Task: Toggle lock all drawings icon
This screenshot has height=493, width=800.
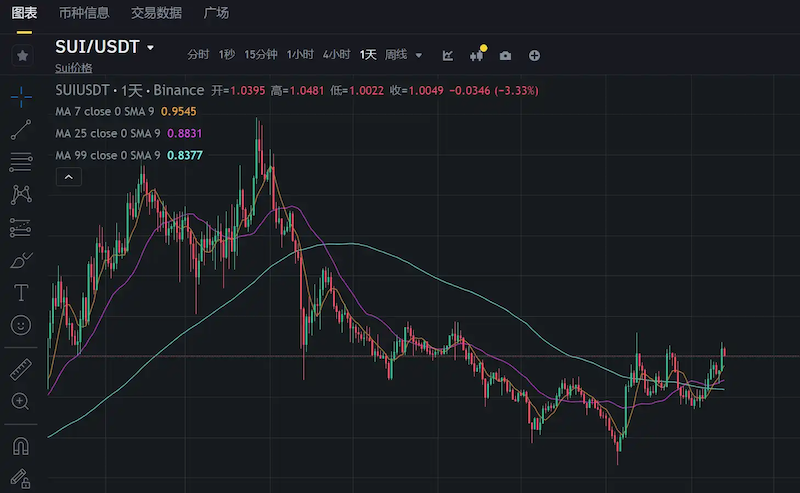Action: (20, 477)
